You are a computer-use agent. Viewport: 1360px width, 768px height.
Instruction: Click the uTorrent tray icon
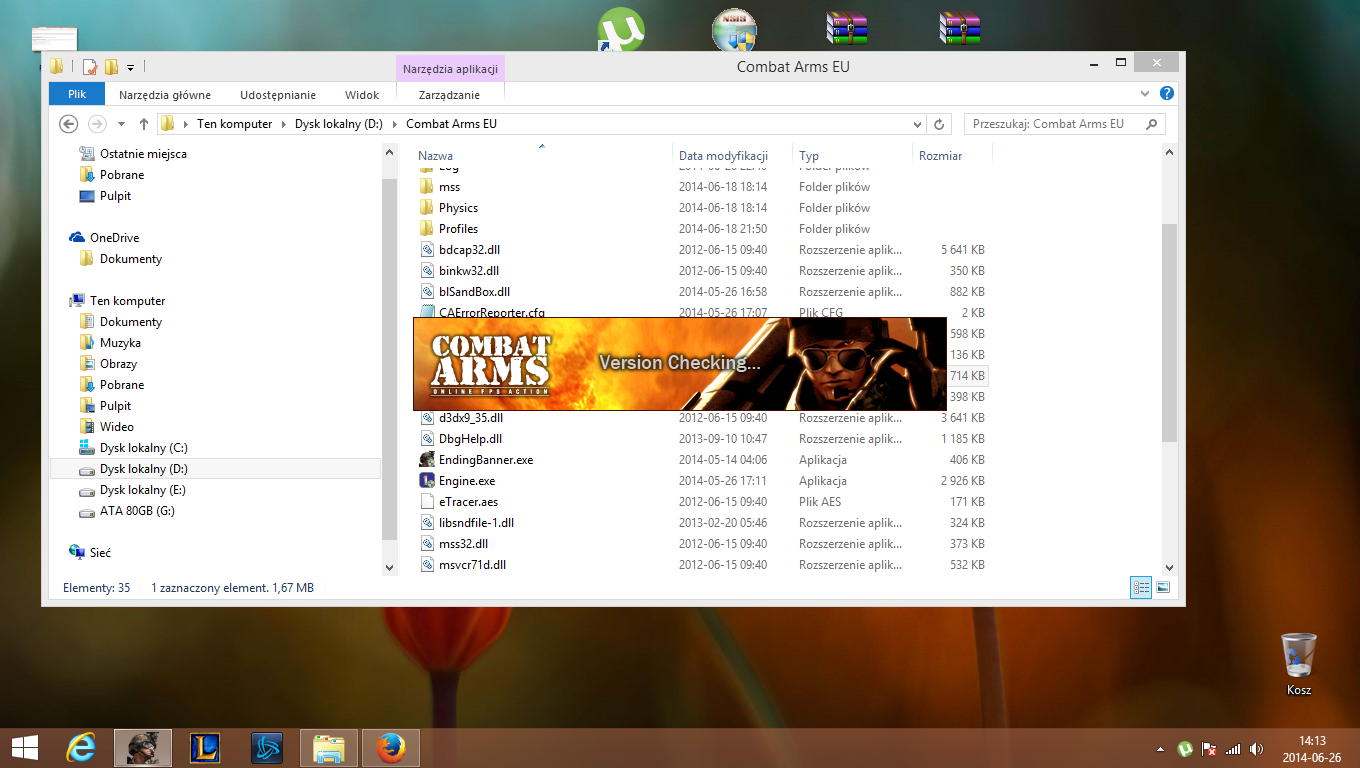click(x=1185, y=748)
